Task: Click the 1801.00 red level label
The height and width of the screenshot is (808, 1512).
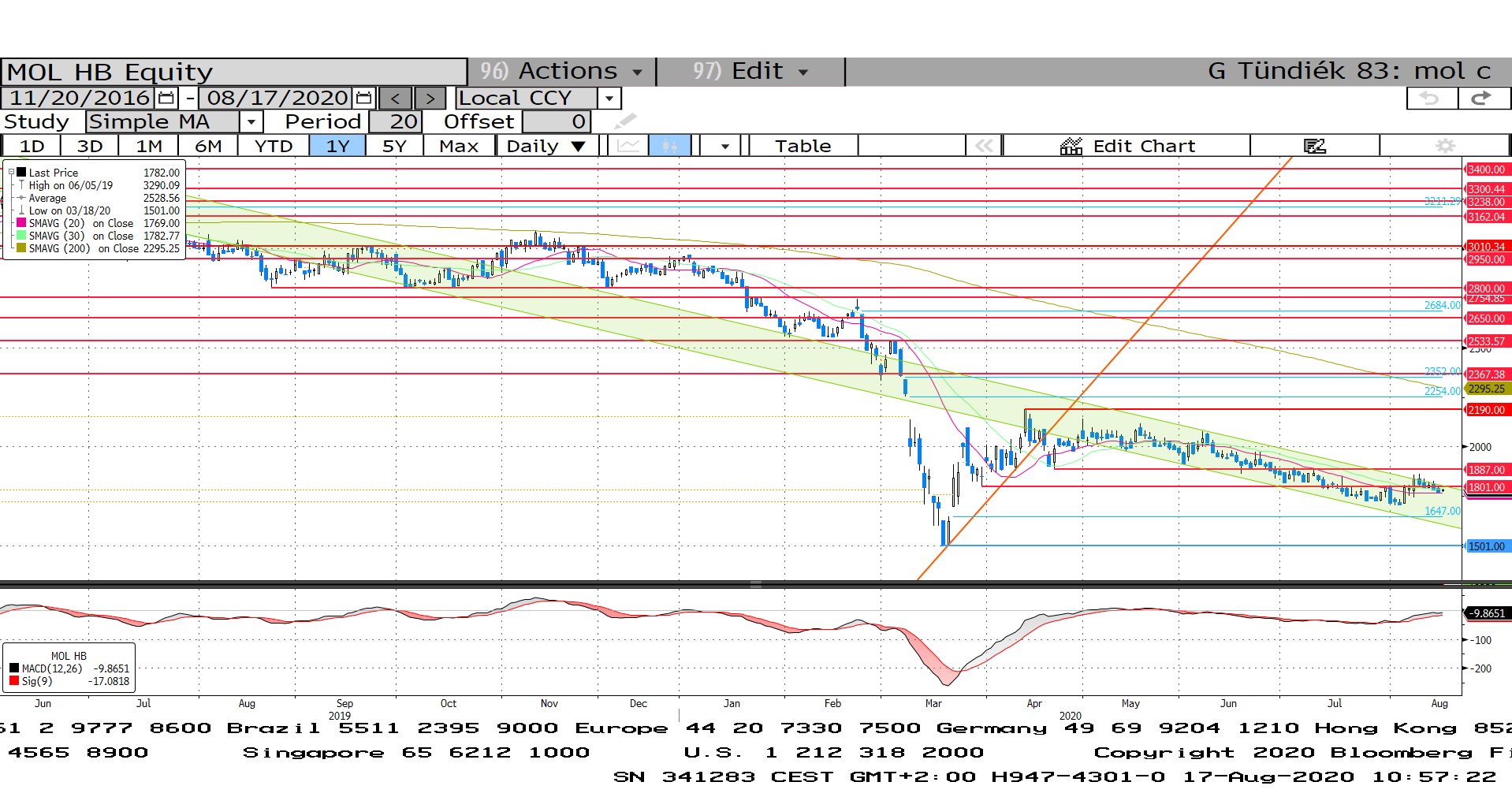Action: pos(1486,487)
